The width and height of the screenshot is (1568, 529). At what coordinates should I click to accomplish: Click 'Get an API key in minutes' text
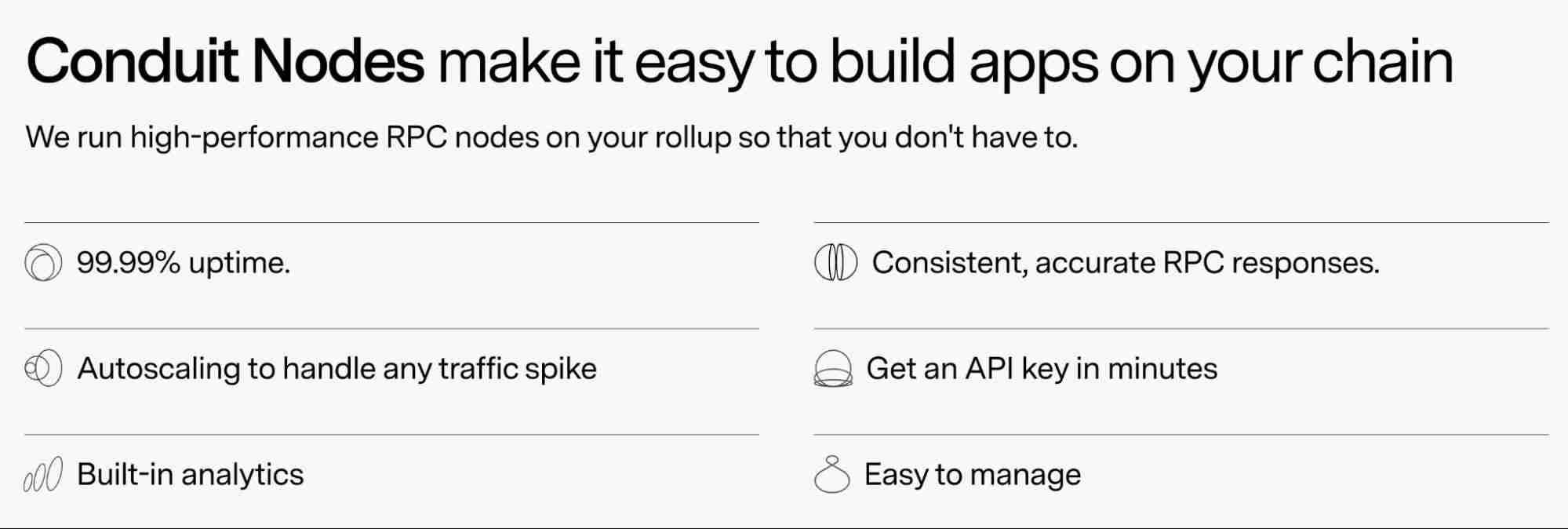click(x=1042, y=369)
